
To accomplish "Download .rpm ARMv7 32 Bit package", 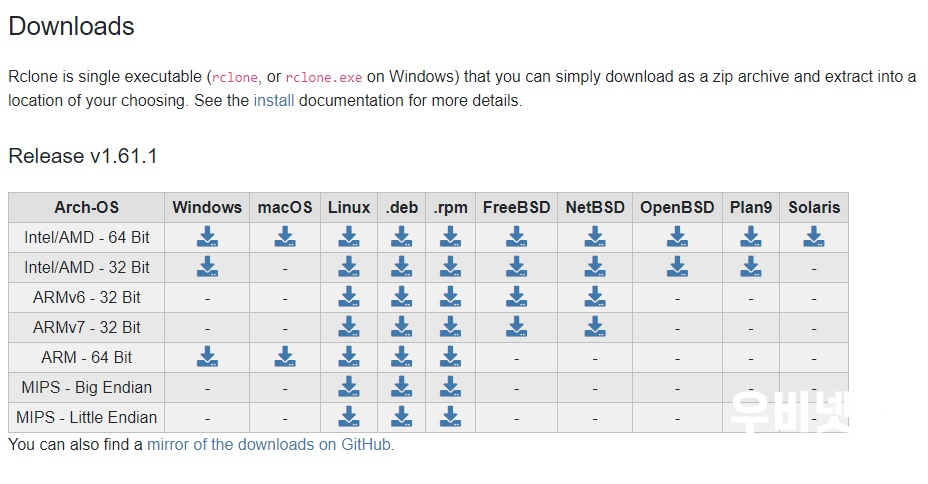I will [450, 327].
